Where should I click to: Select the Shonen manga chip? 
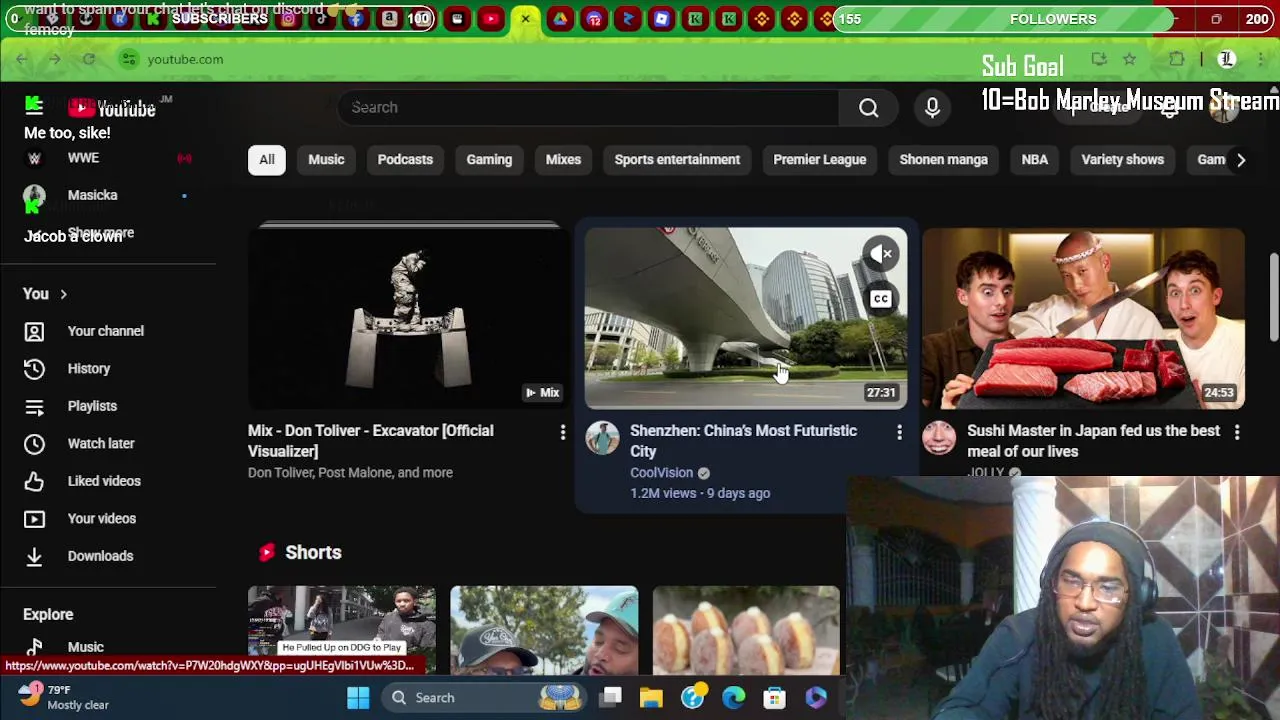click(x=943, y=160)
